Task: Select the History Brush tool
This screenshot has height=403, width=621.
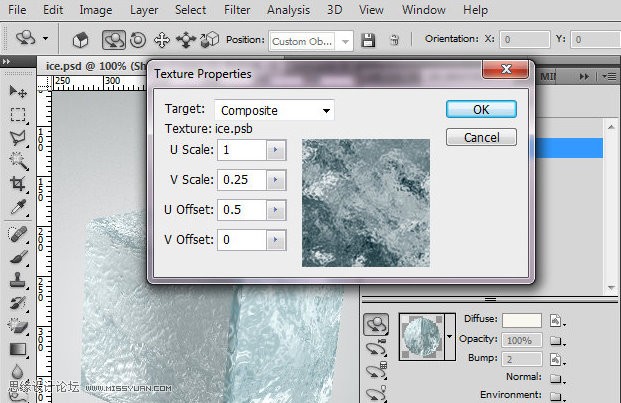Action: pos(18,303)
